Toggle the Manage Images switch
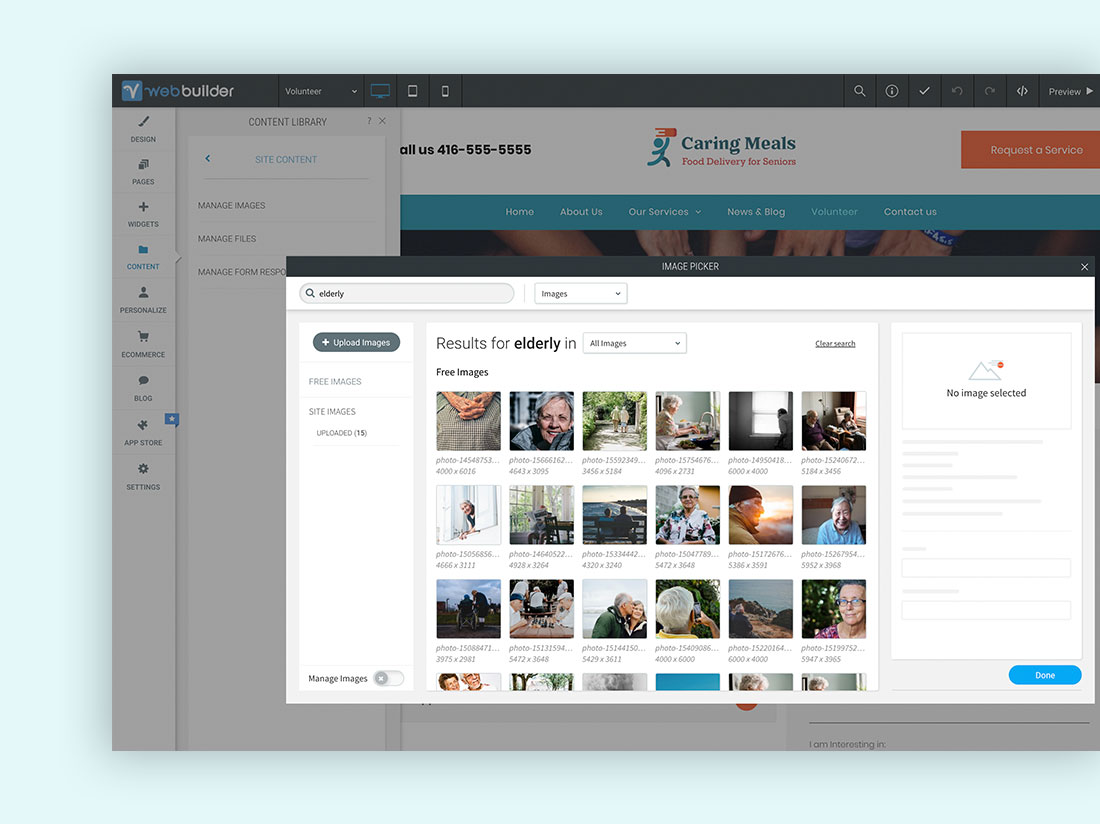Screen dimensions: 1100x824 pyautogui.click(x=389, y=678)
